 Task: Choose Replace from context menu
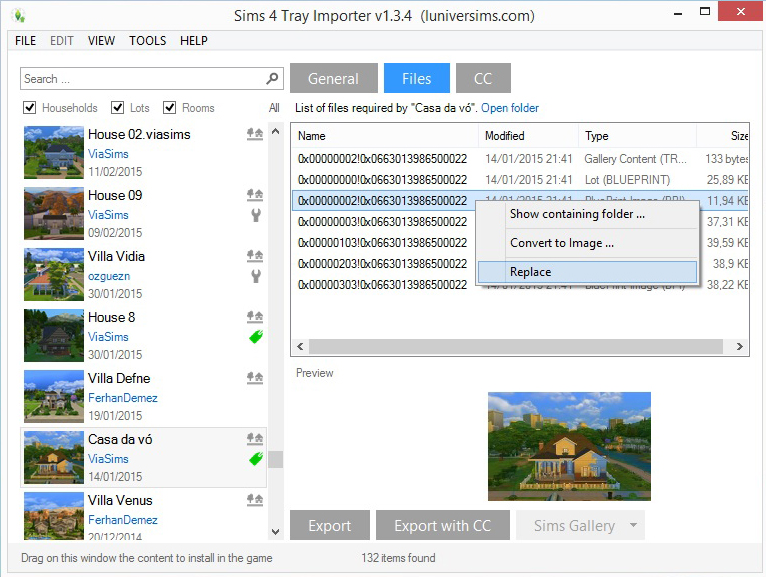588,272
